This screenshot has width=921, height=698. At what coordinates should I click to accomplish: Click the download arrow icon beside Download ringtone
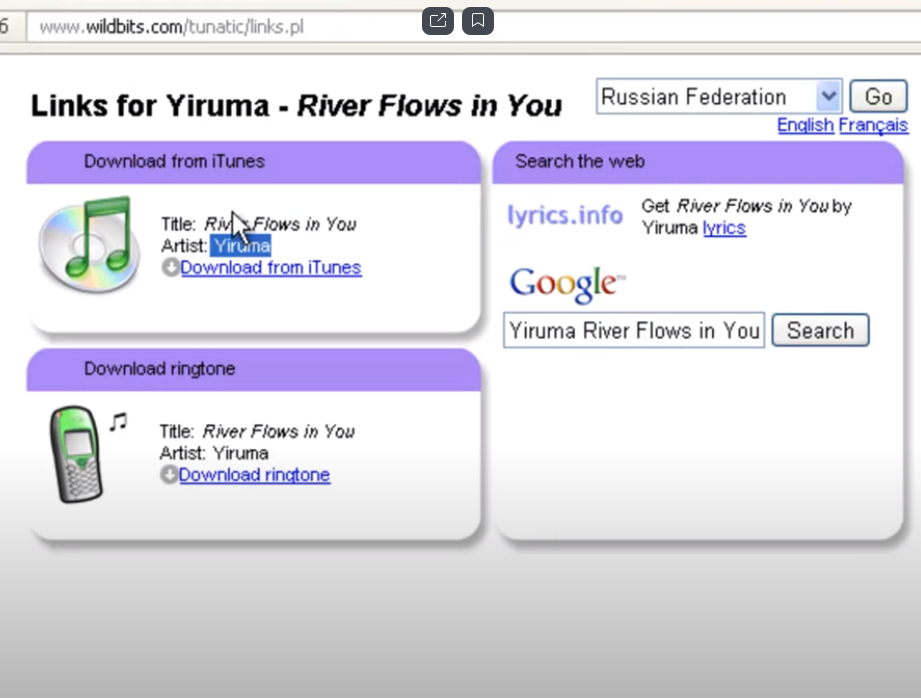pyautogui.click(x=169, y=475)
